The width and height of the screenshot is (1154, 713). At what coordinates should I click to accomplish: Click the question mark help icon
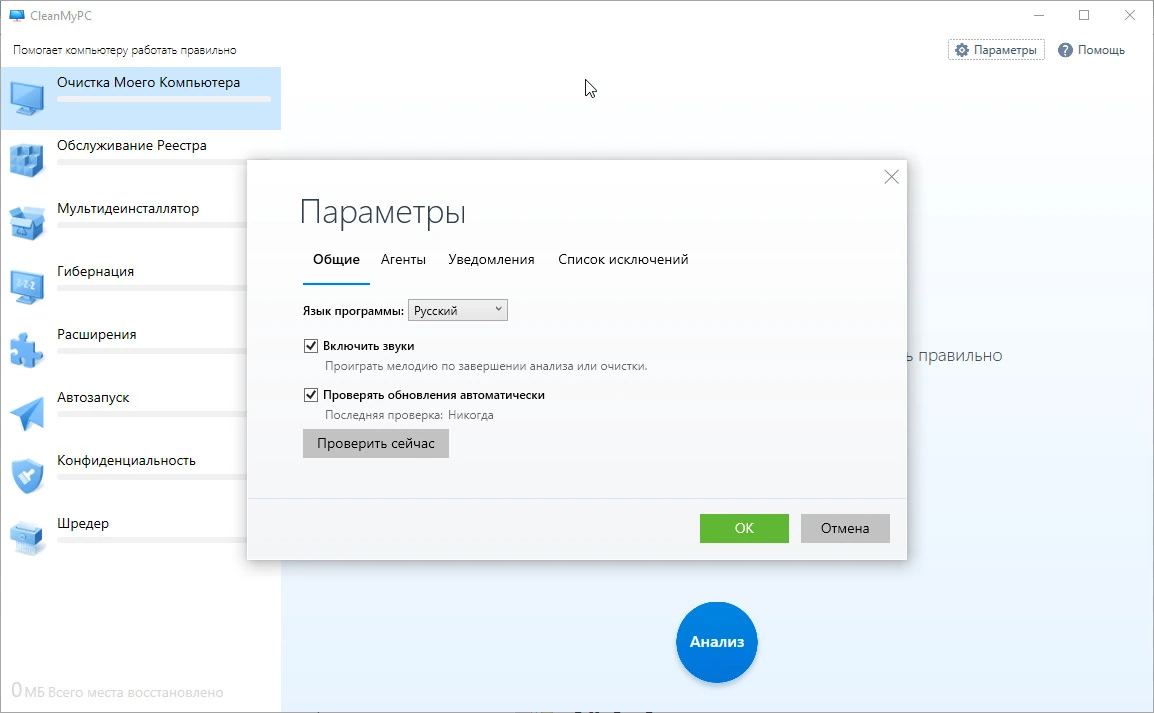tap(1065, 50)
